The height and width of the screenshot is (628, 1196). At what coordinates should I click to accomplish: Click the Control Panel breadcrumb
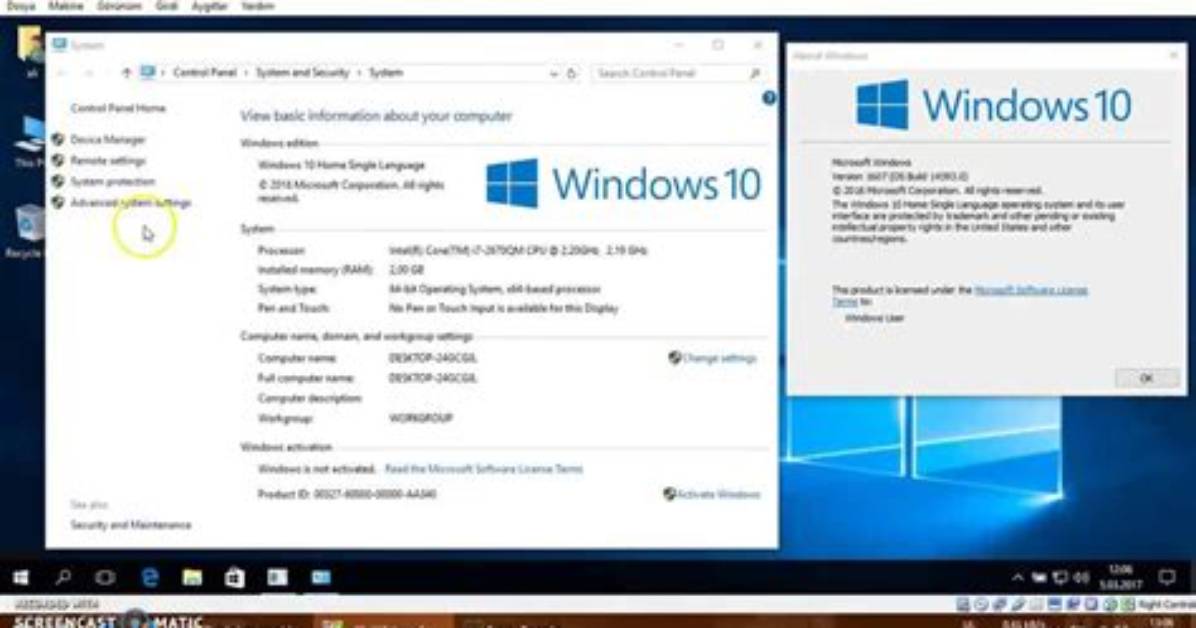coord(204,73)
